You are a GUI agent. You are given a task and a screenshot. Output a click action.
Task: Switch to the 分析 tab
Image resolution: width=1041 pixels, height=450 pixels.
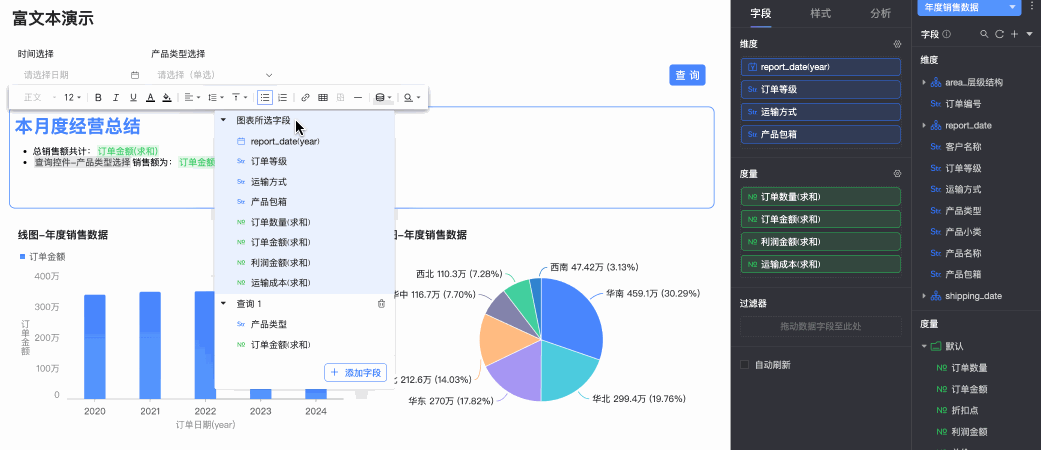(x=880, y=13)
